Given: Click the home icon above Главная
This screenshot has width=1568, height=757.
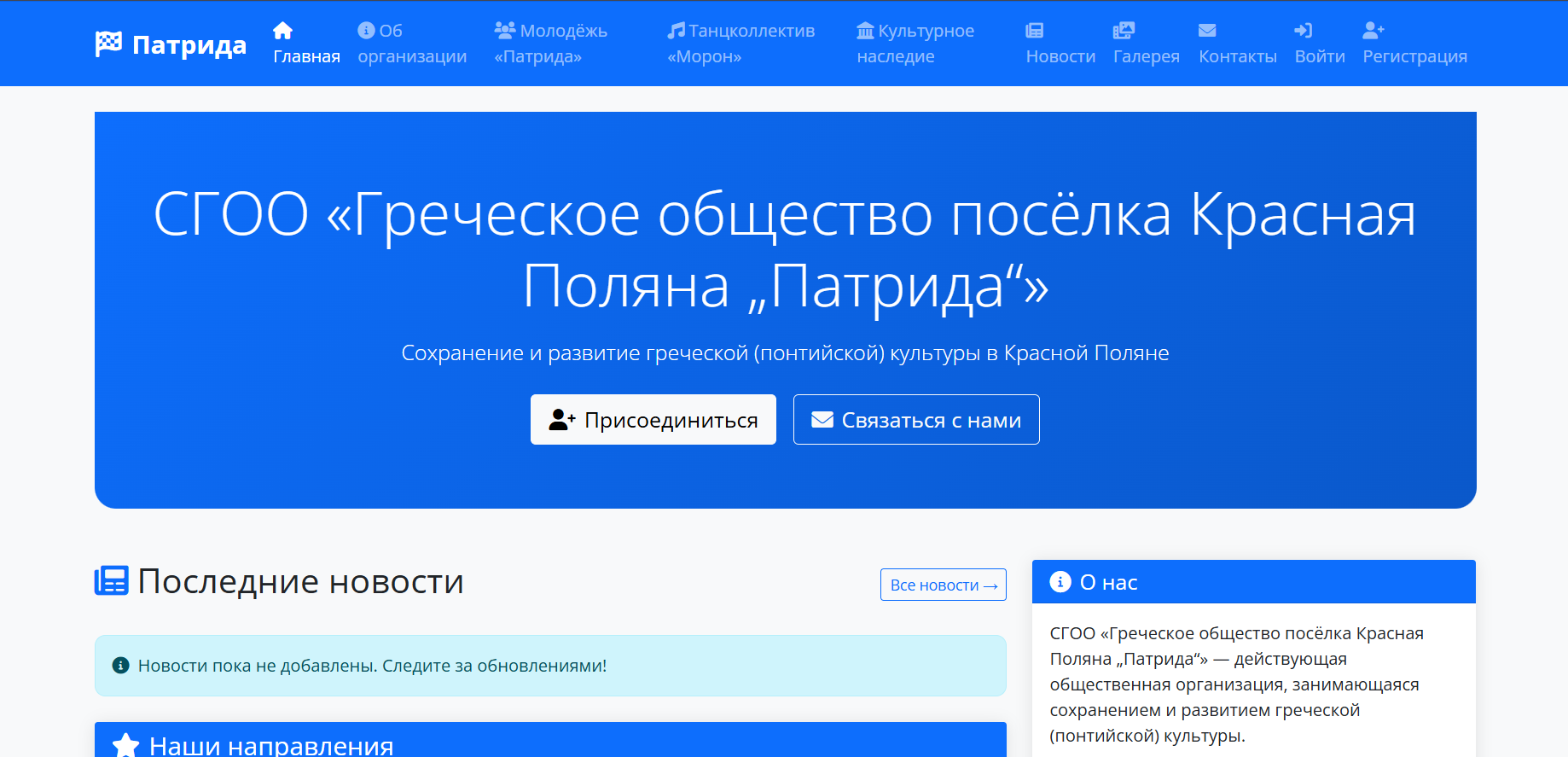Looking at the screenshot, I should click(x=283, y=31).
